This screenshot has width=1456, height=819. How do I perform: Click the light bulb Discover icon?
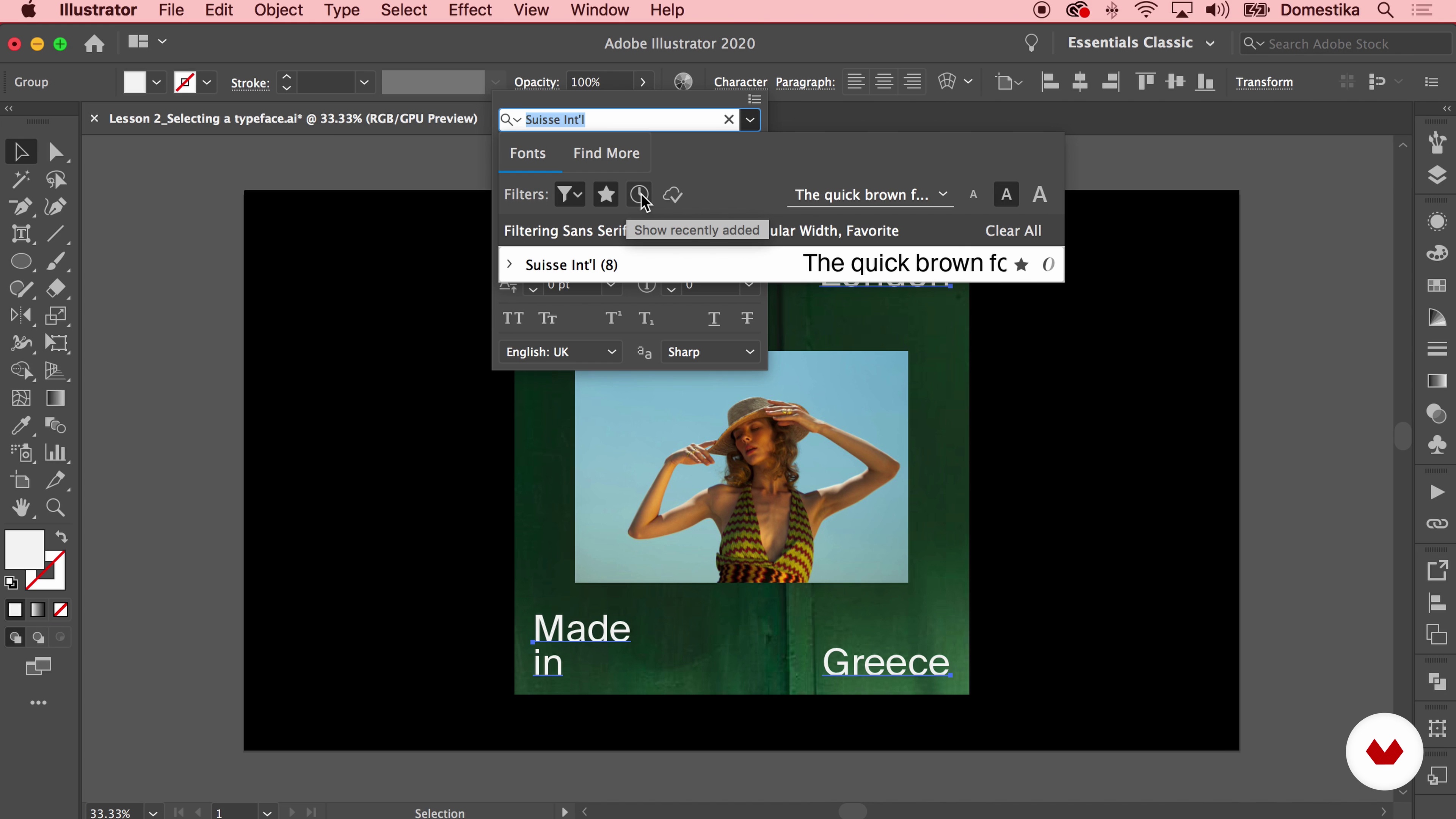(x=1031, y=43)
